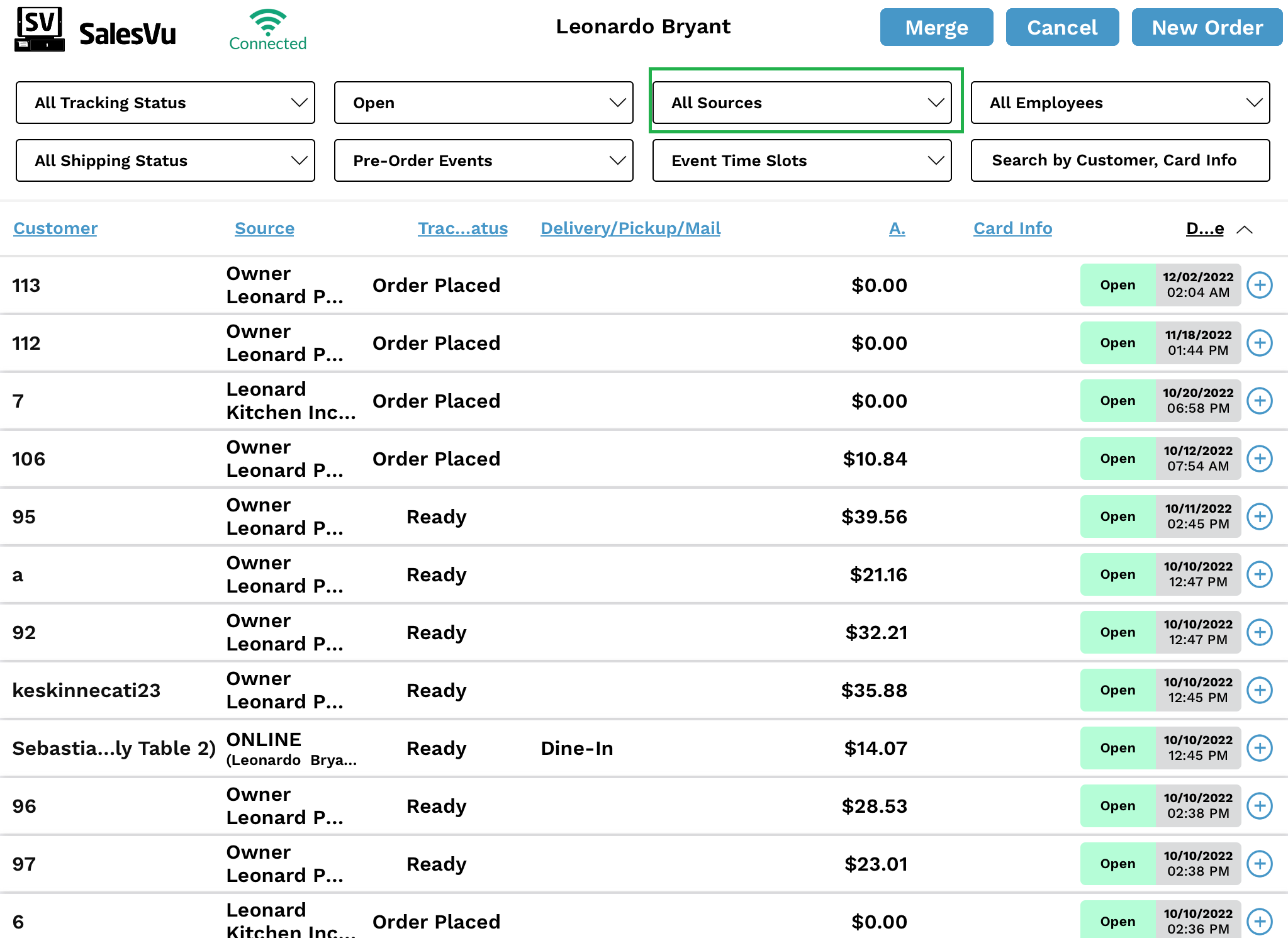Sort by Customer column header
The height and width of the screenshot is (943, 1288).
coord(55,228)
